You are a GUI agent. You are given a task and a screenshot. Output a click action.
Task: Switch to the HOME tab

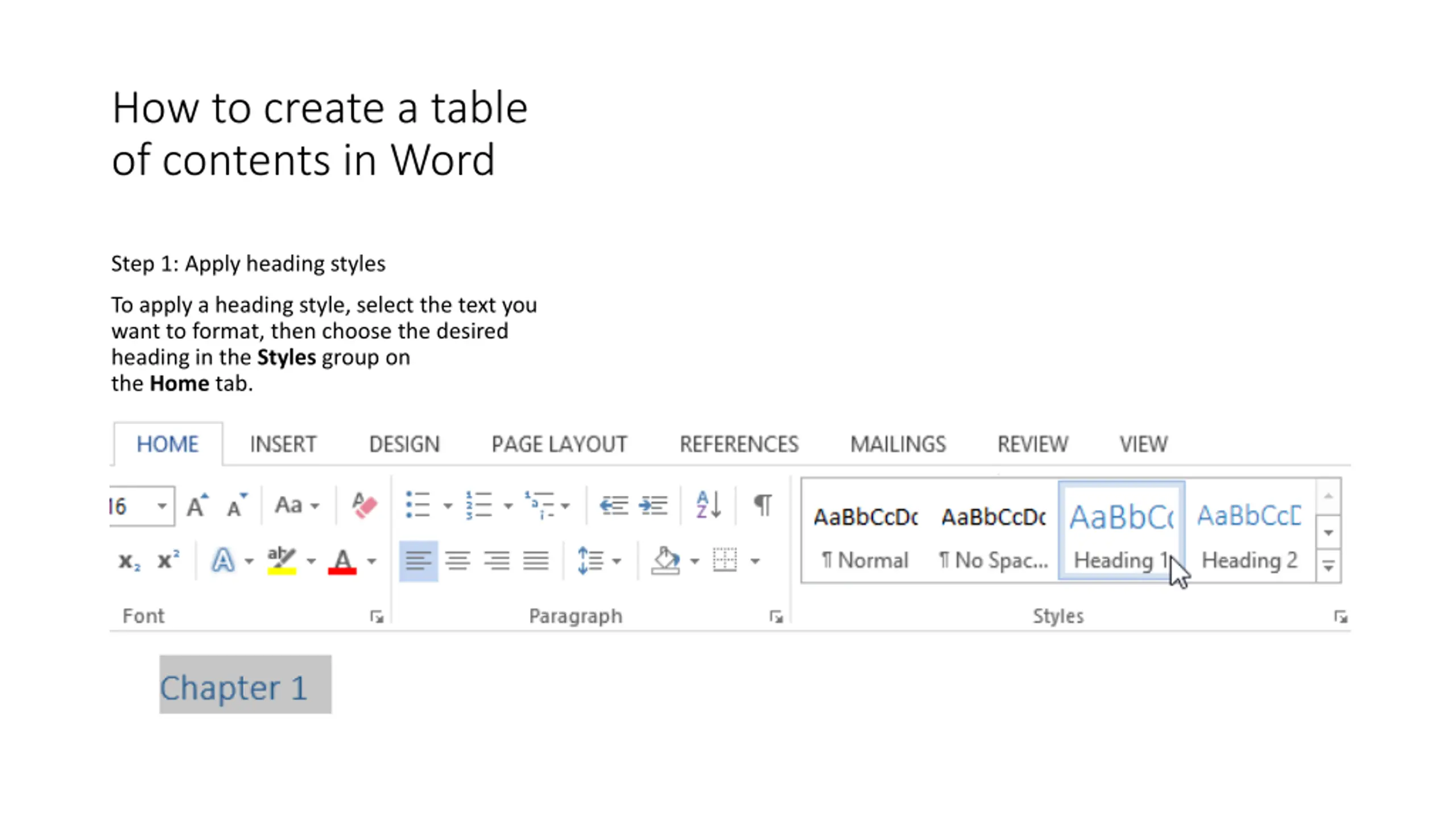pyautogui.click(x=168, y=444)
